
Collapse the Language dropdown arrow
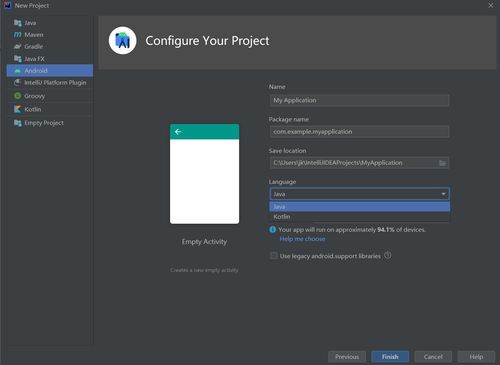(444, 194)
